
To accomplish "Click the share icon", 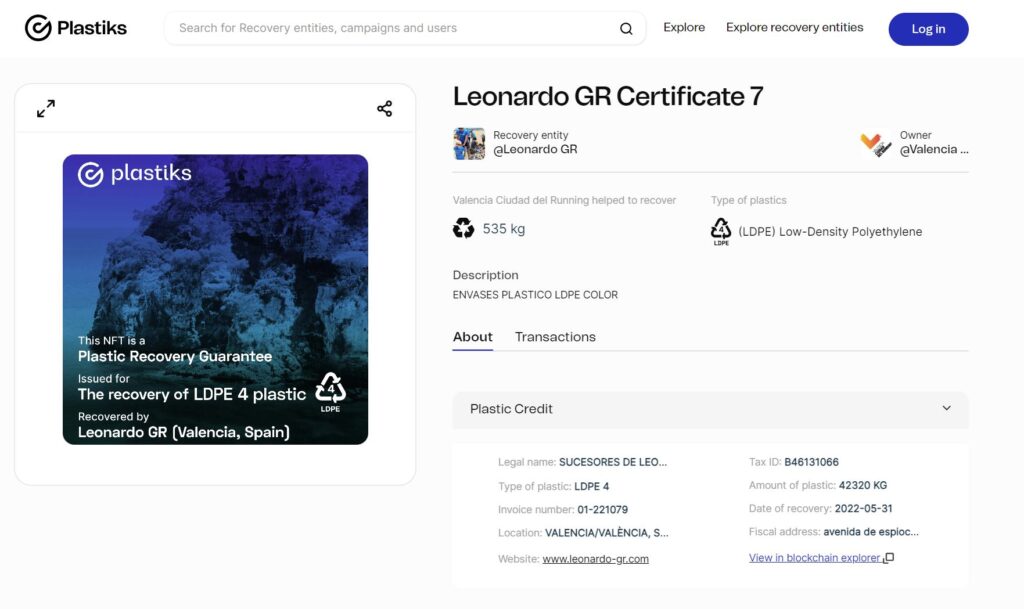I will [x=385, y=108].
